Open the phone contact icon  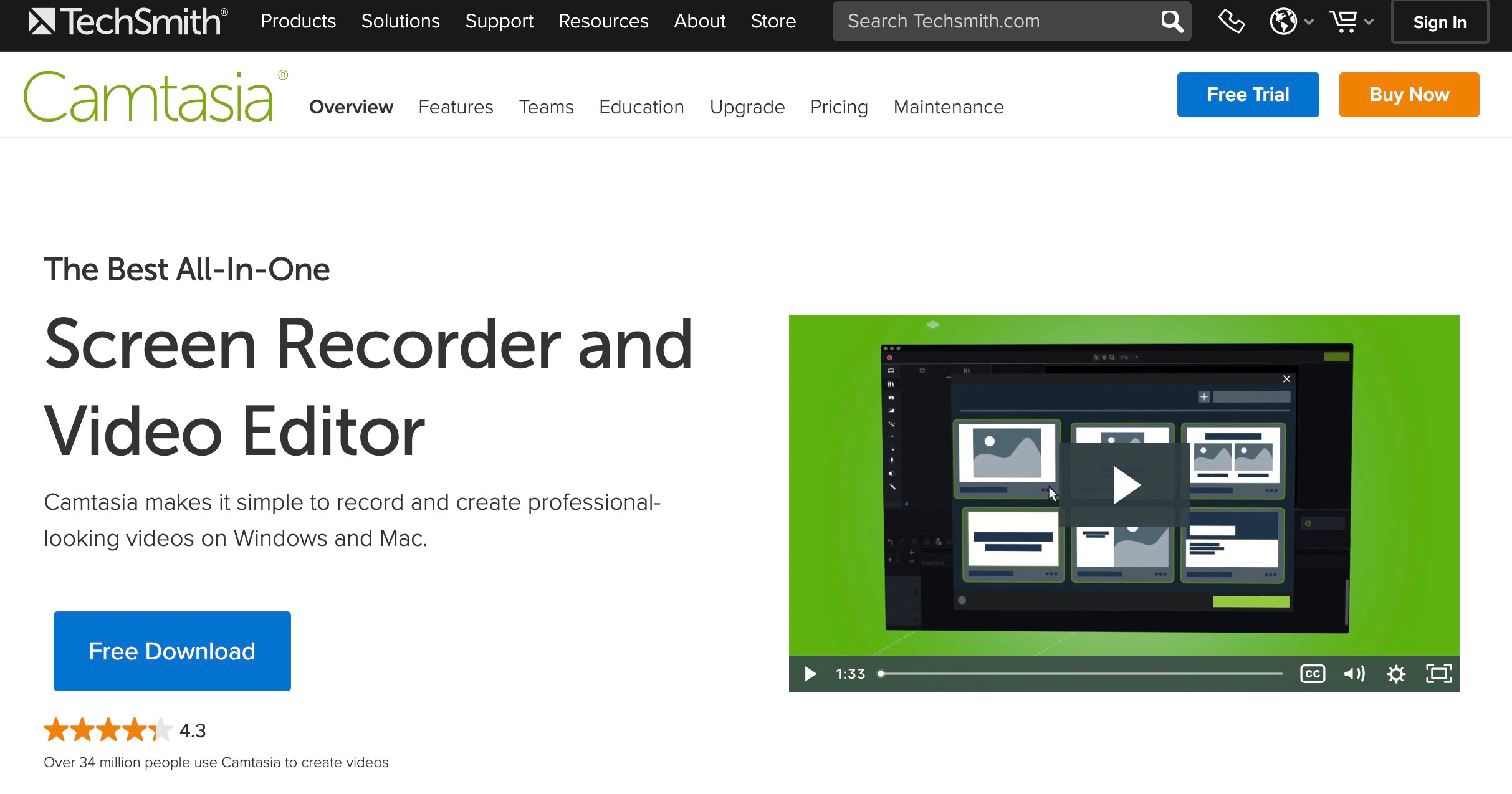[x=1231, y=21]
